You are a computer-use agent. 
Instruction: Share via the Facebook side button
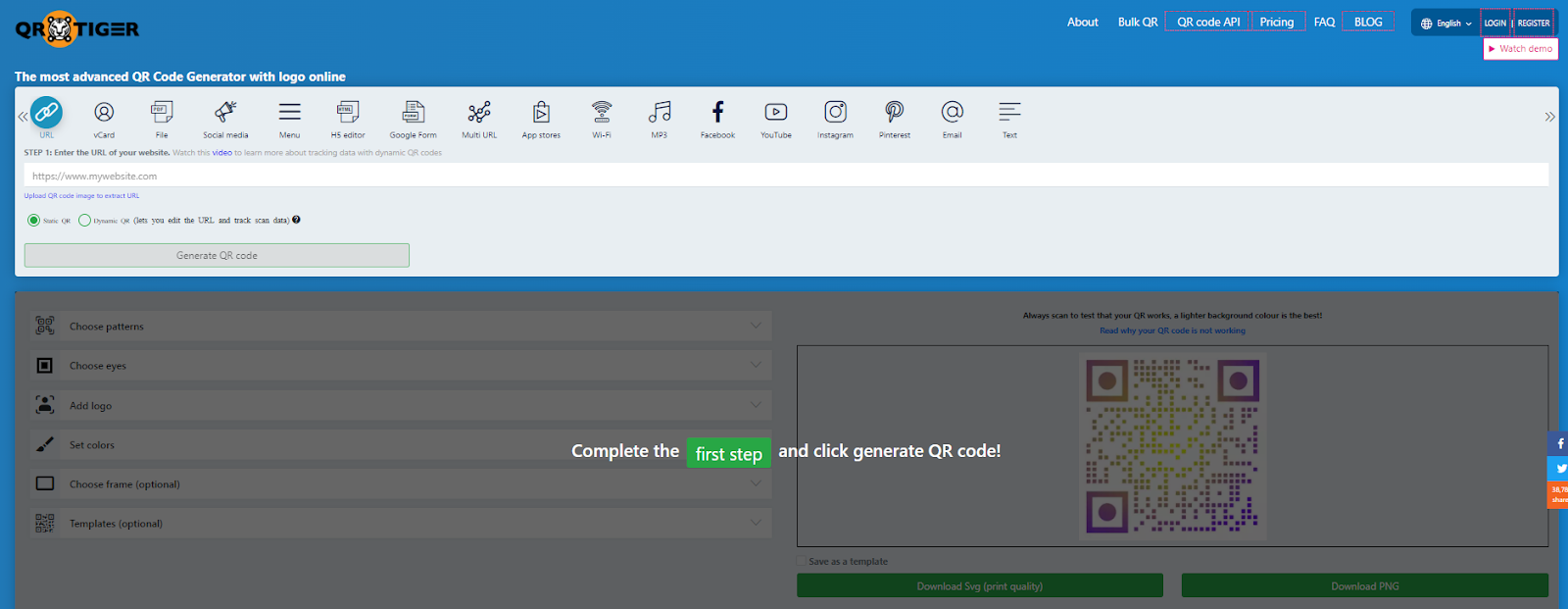1558,443
